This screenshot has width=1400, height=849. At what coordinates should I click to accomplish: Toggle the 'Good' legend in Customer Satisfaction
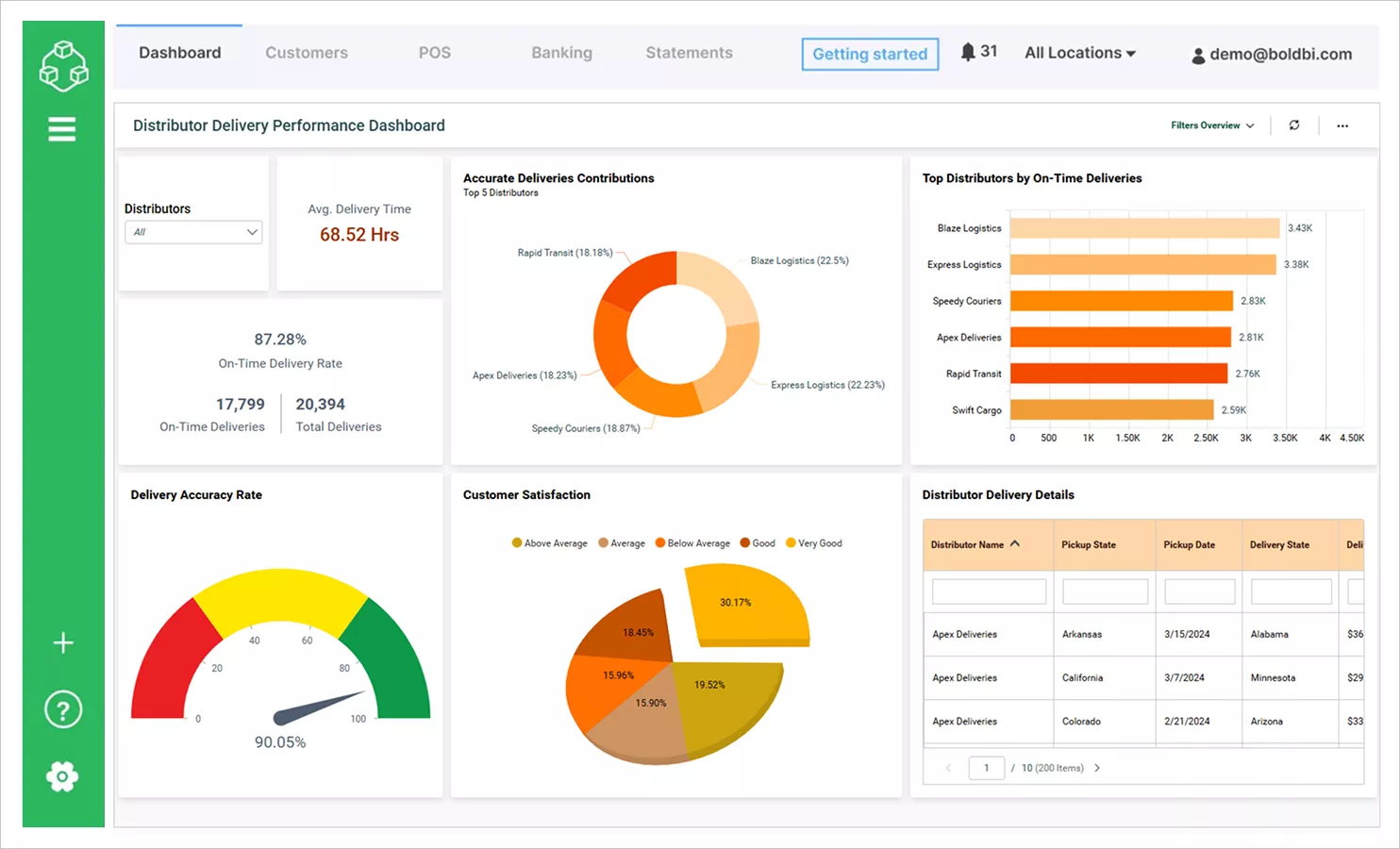(x=758, y=542)
